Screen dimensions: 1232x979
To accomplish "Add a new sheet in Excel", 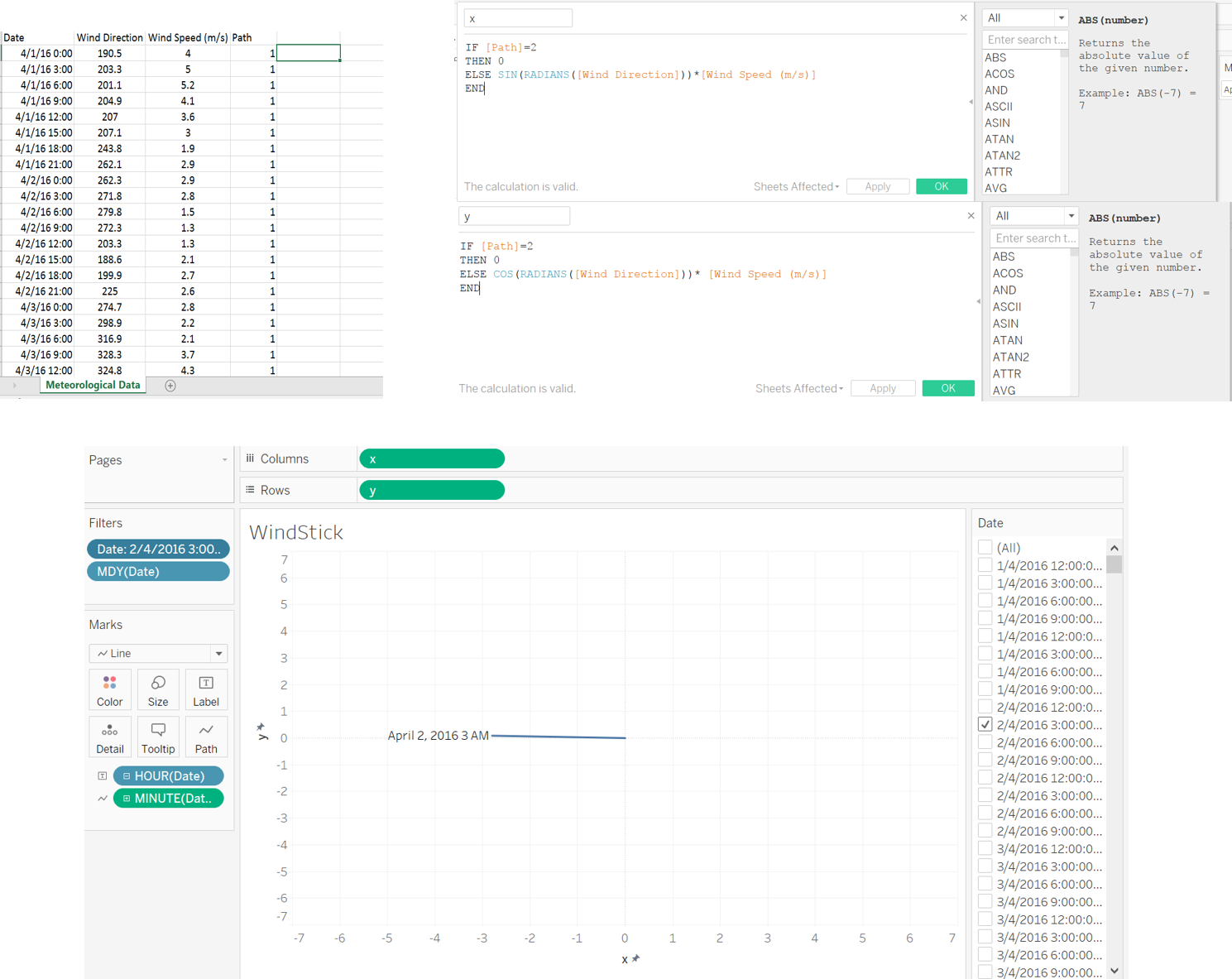I will 170,386.
